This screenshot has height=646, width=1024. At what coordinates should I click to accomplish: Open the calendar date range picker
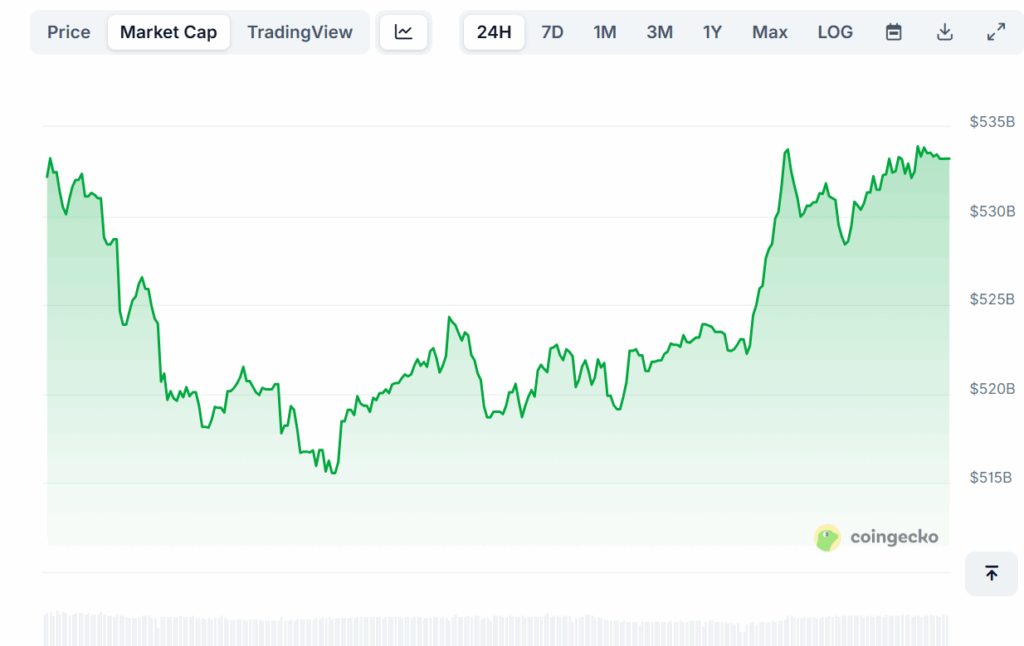894,32
